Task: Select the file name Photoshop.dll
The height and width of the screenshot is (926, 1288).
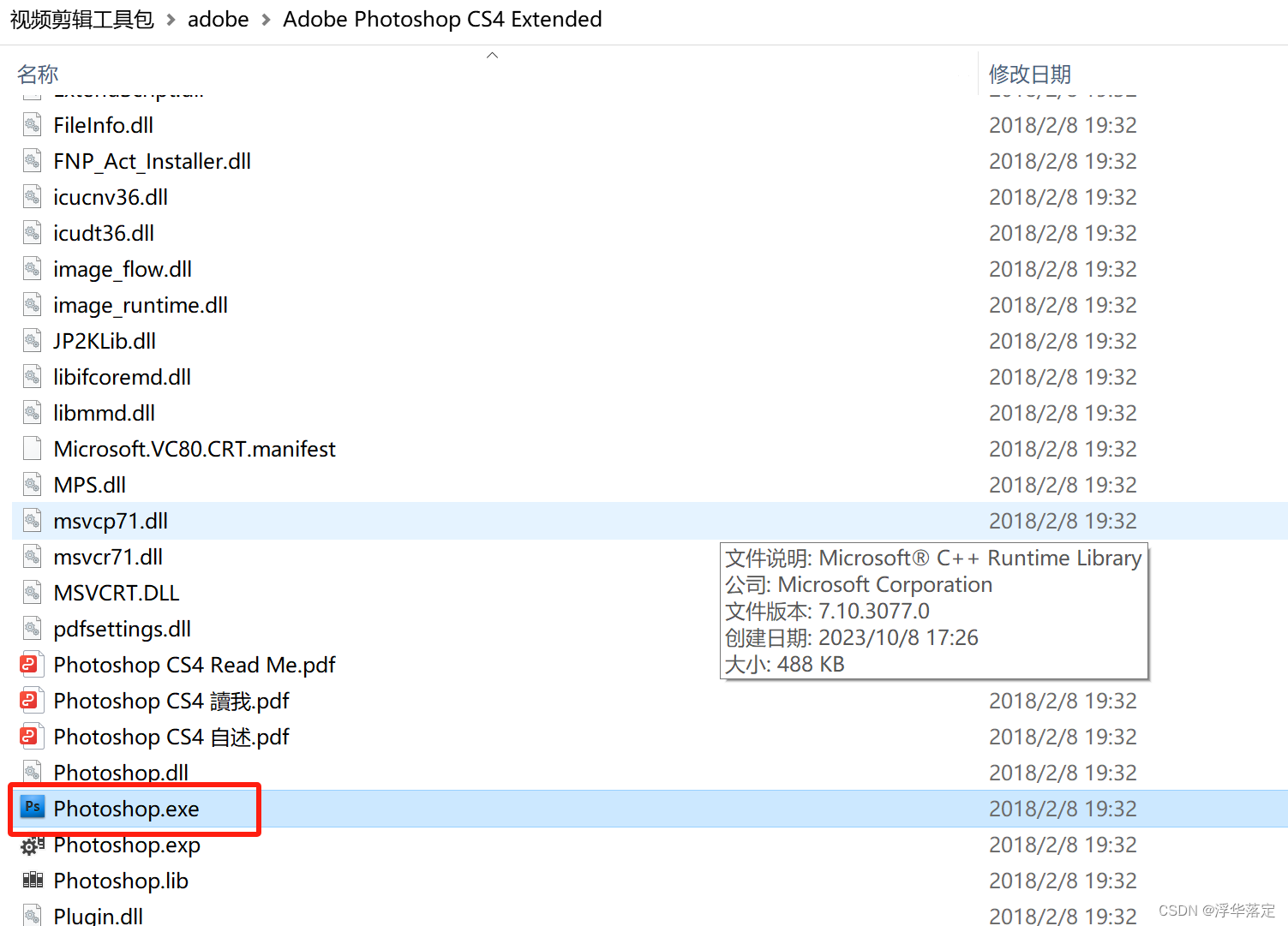Action: coord(121,773)
